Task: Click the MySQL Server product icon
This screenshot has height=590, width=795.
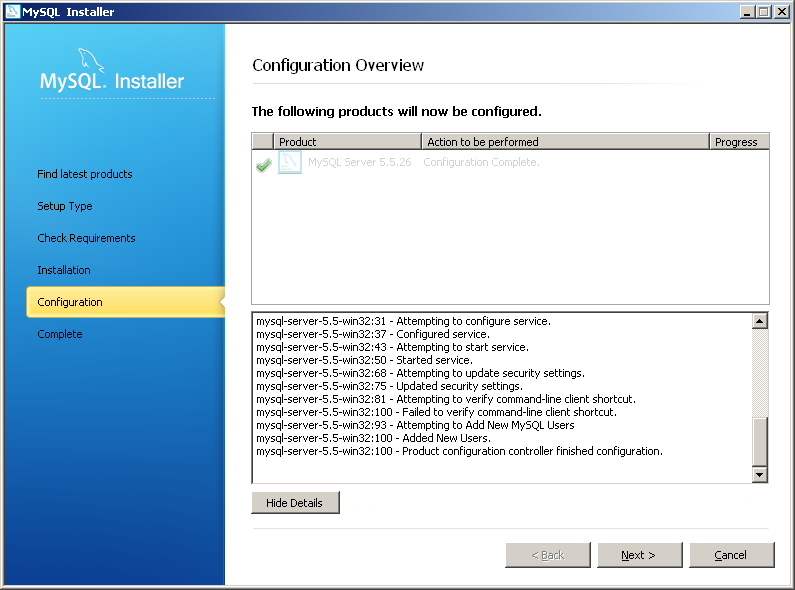Action: tap(290, 163)
